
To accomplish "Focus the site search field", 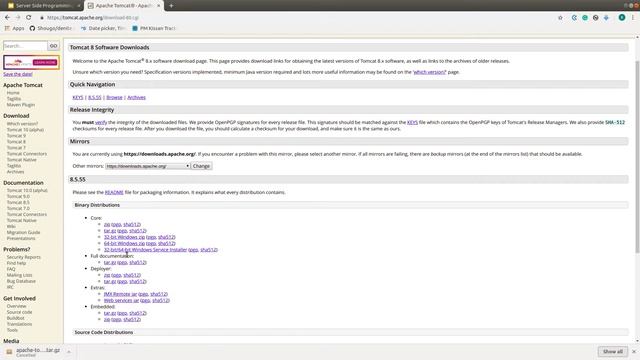I will click(x=25, y=46).
